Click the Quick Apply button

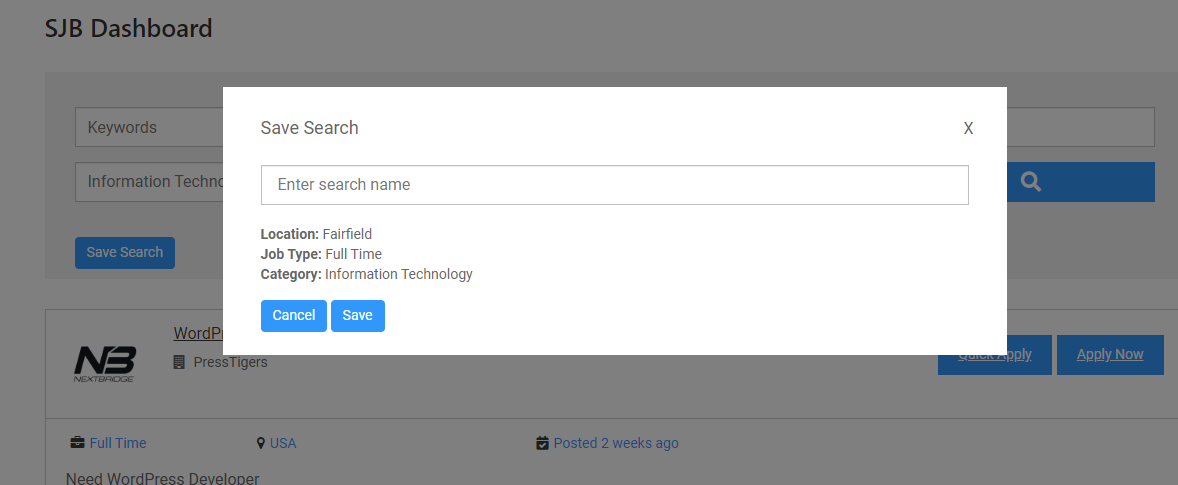pyautogui.click(x=994, y=355)
